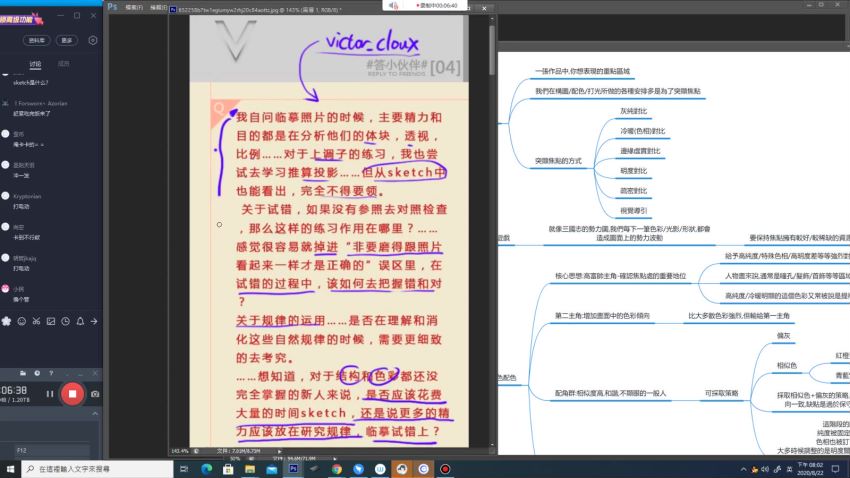
Task: Click chat message 'sketch是什么?'
Action: pos(31,83)
